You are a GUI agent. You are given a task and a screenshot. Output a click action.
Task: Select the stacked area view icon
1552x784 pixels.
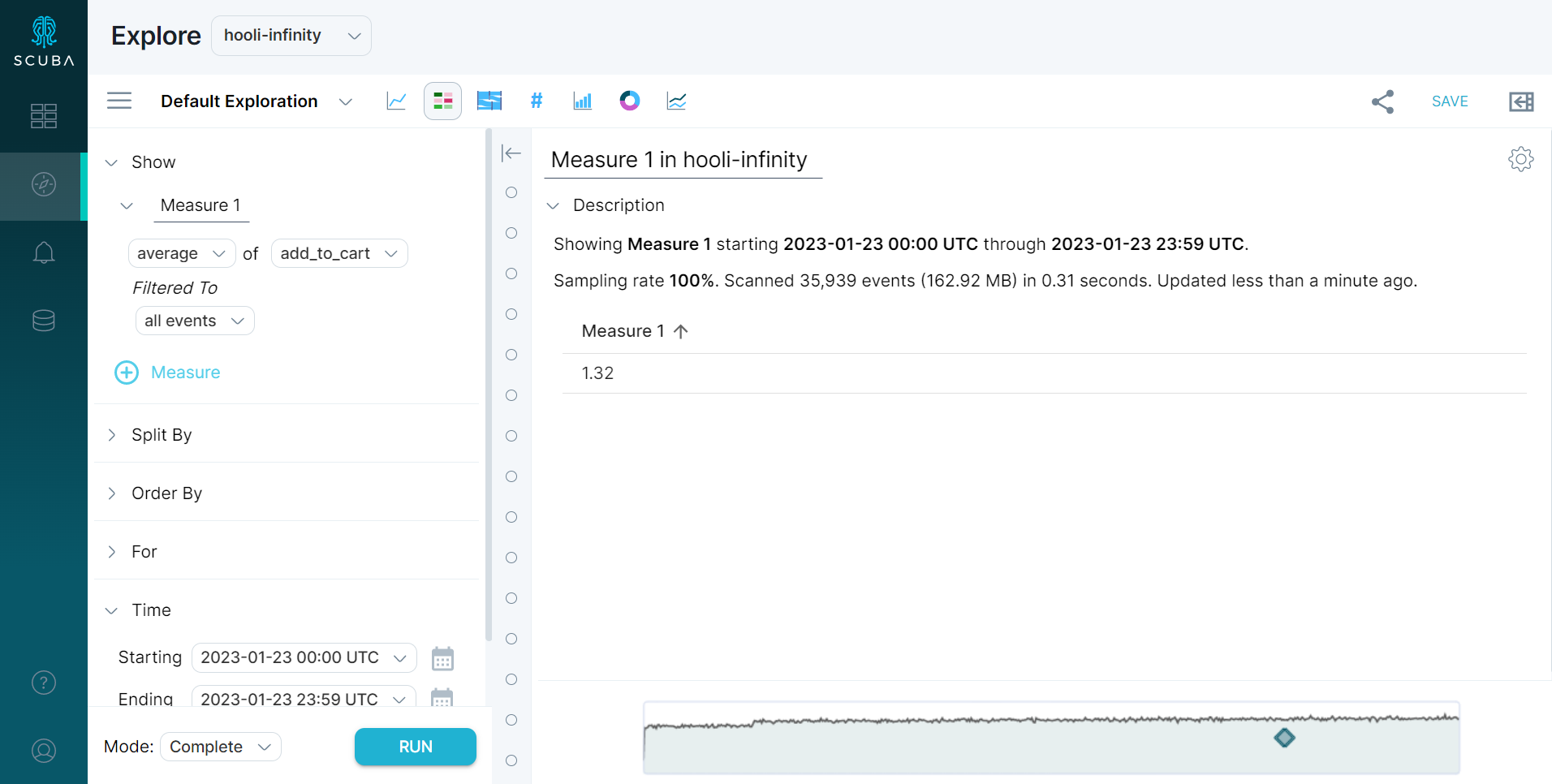pyautogui.click(x=489, y=101)
